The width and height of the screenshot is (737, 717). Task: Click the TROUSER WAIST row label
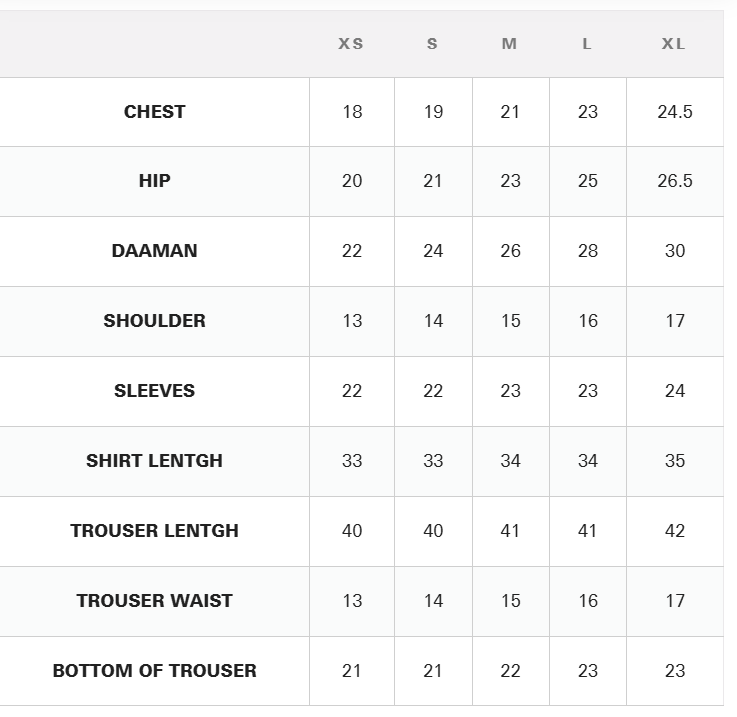pyautogui.click(x=155, y=601)
